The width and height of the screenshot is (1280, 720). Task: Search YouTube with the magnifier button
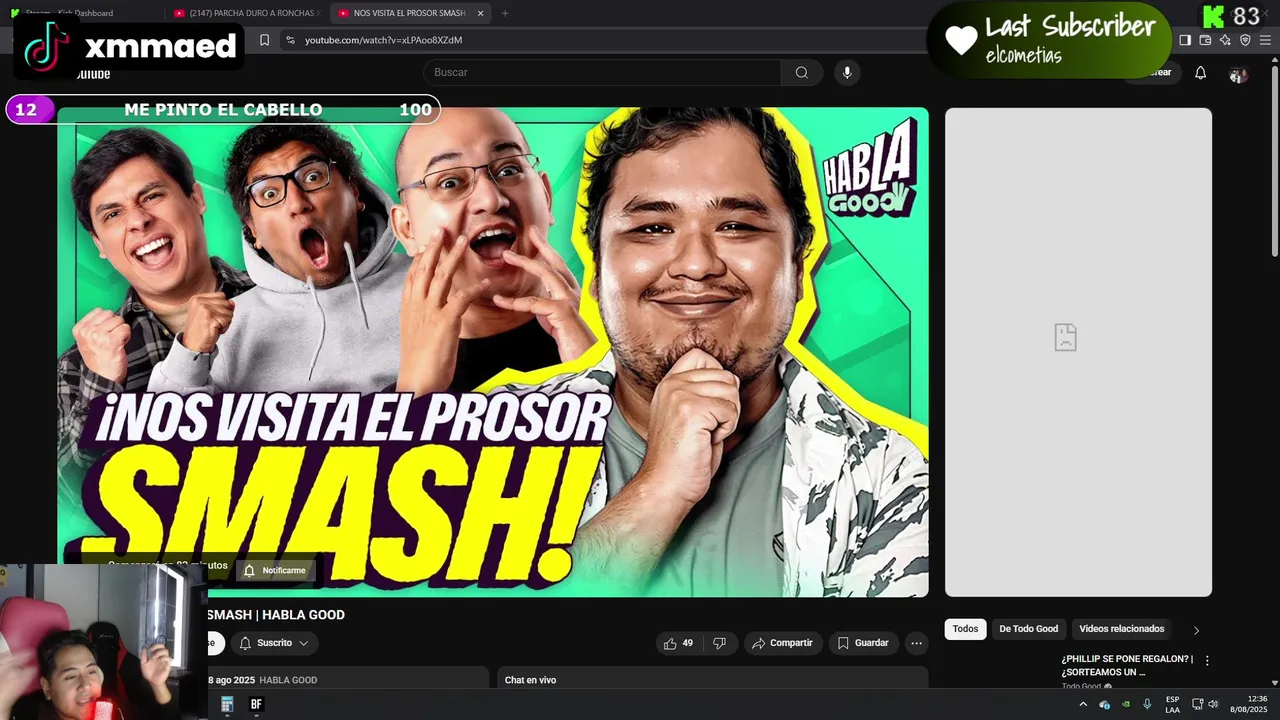801,72
